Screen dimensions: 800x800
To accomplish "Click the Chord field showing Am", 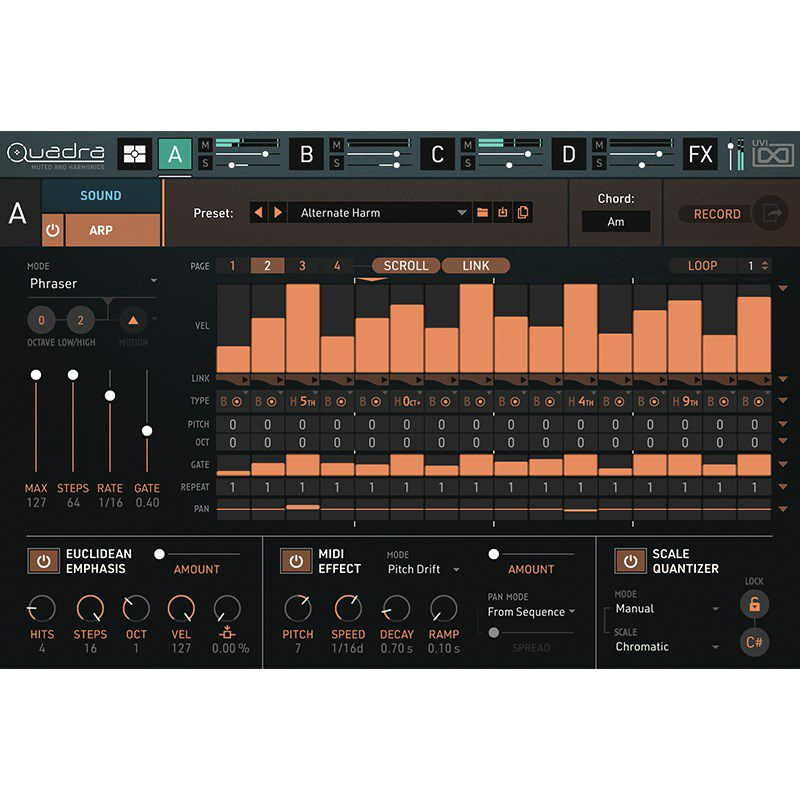I will coord(616,221).
